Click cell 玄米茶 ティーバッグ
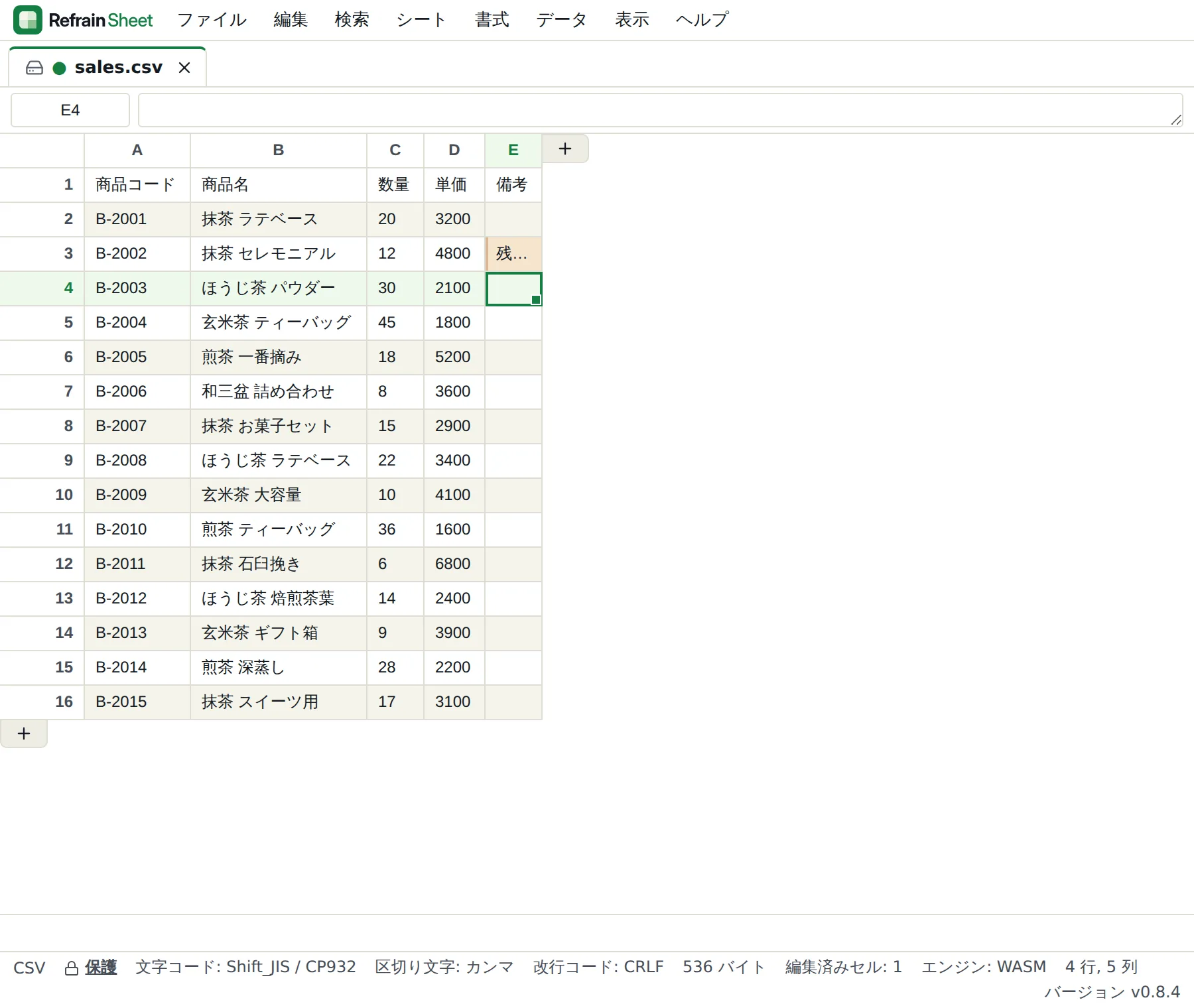 279,322
